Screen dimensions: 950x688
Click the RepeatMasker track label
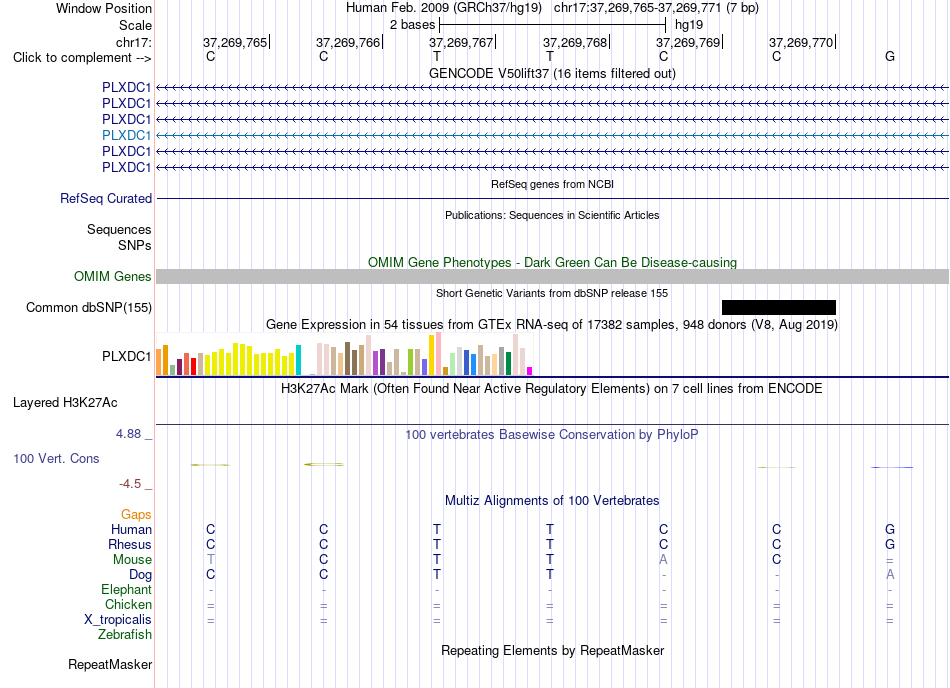pyautogui.click(x=110, y=664)
